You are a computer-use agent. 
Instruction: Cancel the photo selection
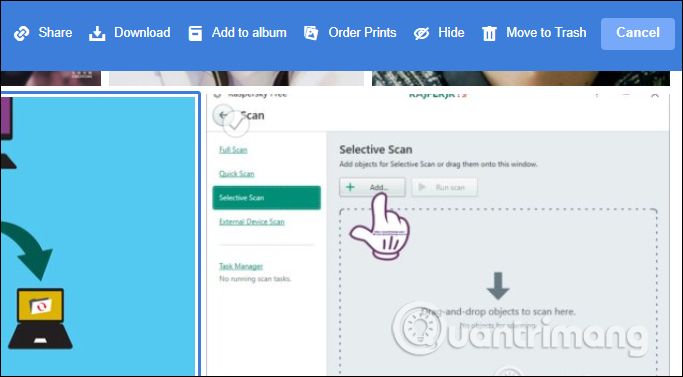(x=638, y=34)
